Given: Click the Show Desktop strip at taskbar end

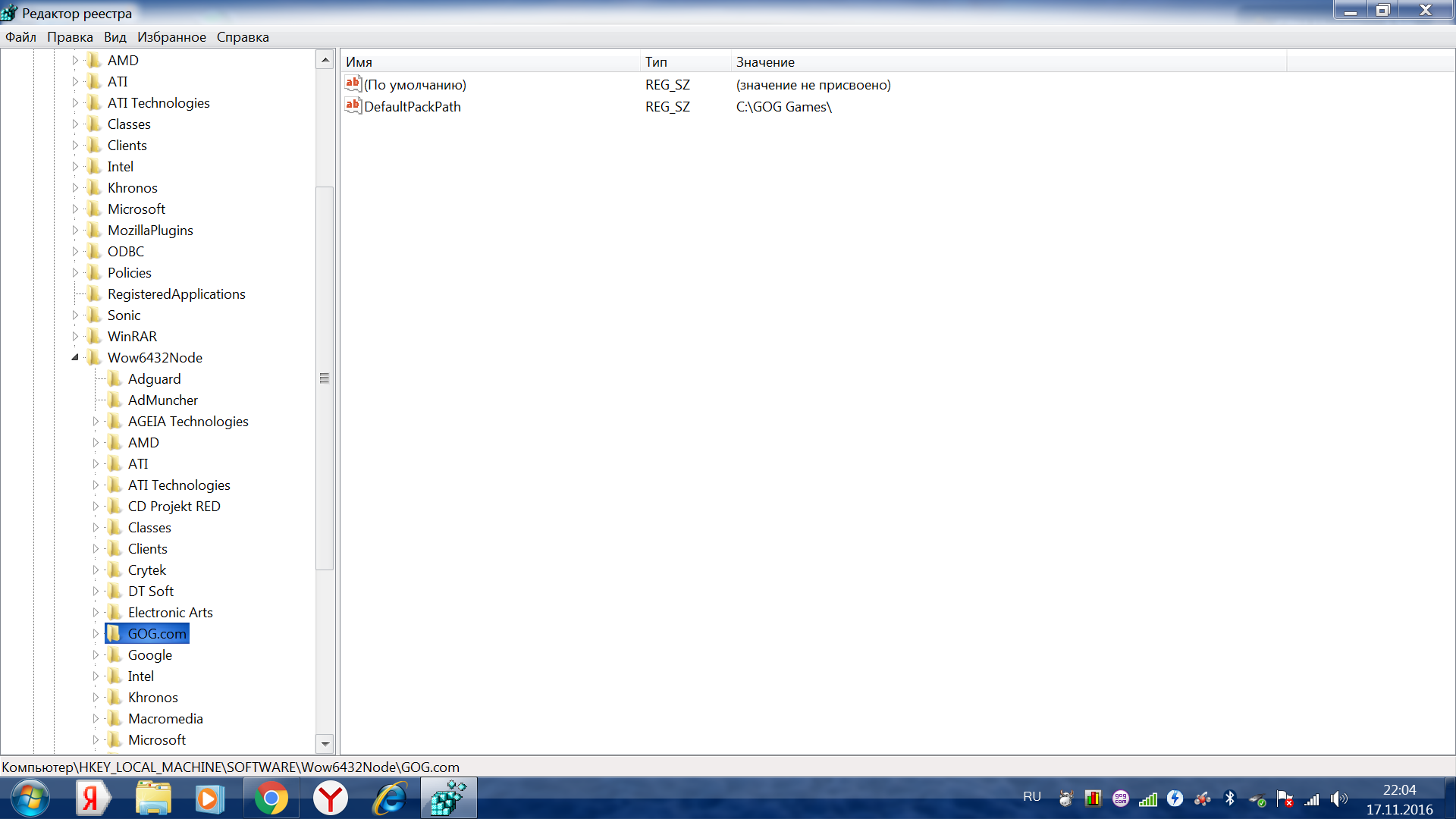Looking at the screenshot, I should pos(1450,799).
